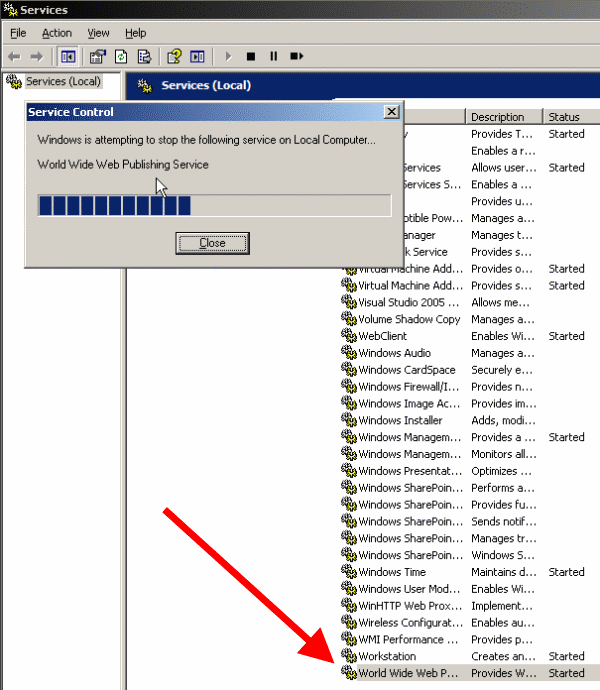Click the Workstation service gear icon

coord(349,655)
